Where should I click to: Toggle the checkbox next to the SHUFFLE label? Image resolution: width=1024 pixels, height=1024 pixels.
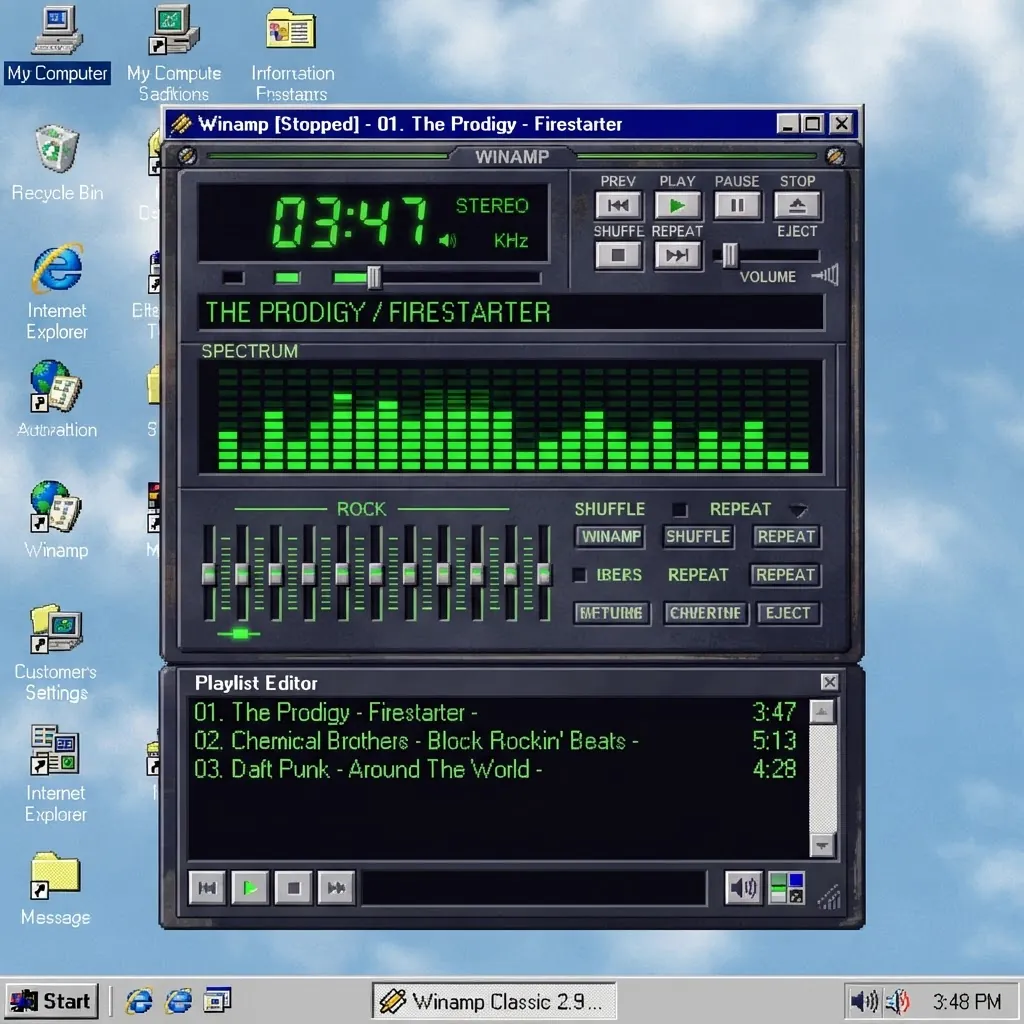pos(680,509)
